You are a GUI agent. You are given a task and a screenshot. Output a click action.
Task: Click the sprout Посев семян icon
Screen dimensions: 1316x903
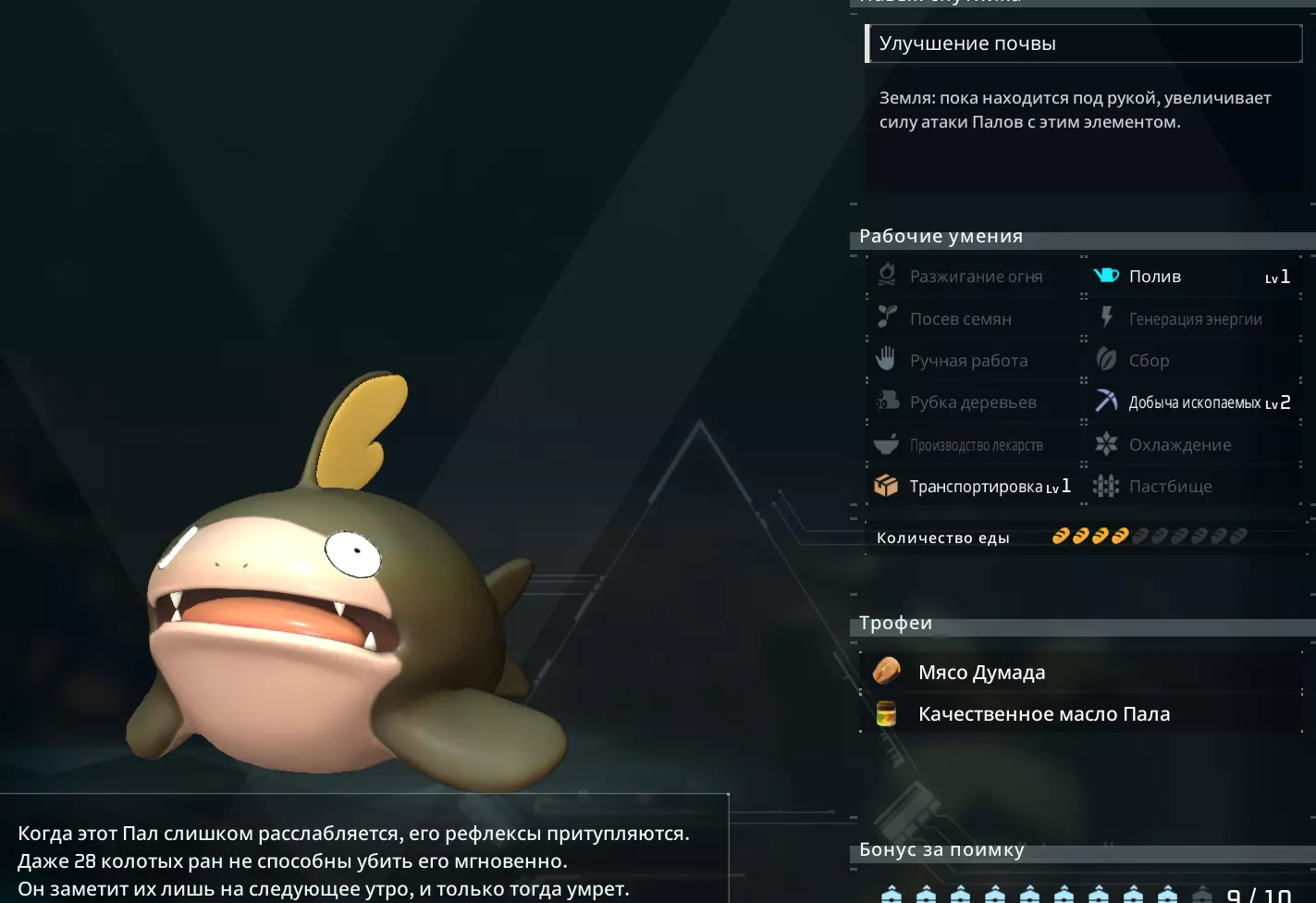point(887,317)
